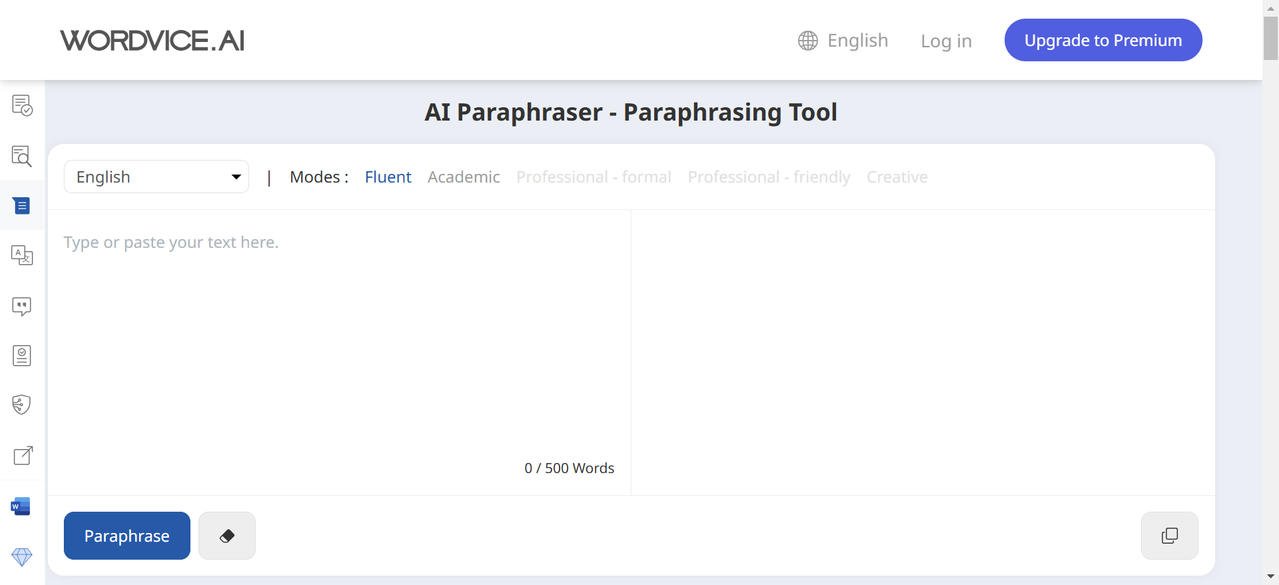Open the Microsoft Word add-in icon

pos(21,507)
